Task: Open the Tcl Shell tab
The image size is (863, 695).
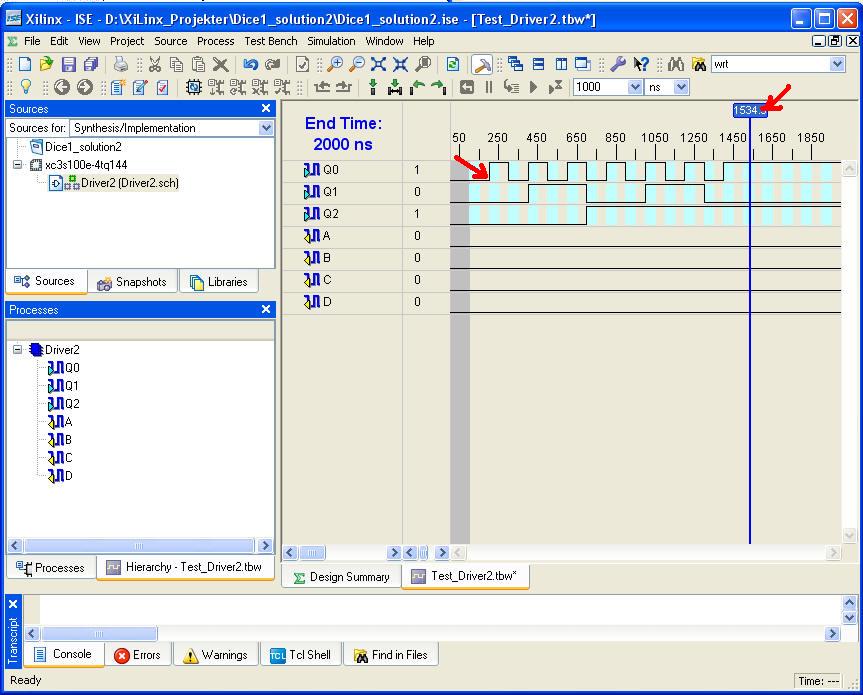Action: 301,655
